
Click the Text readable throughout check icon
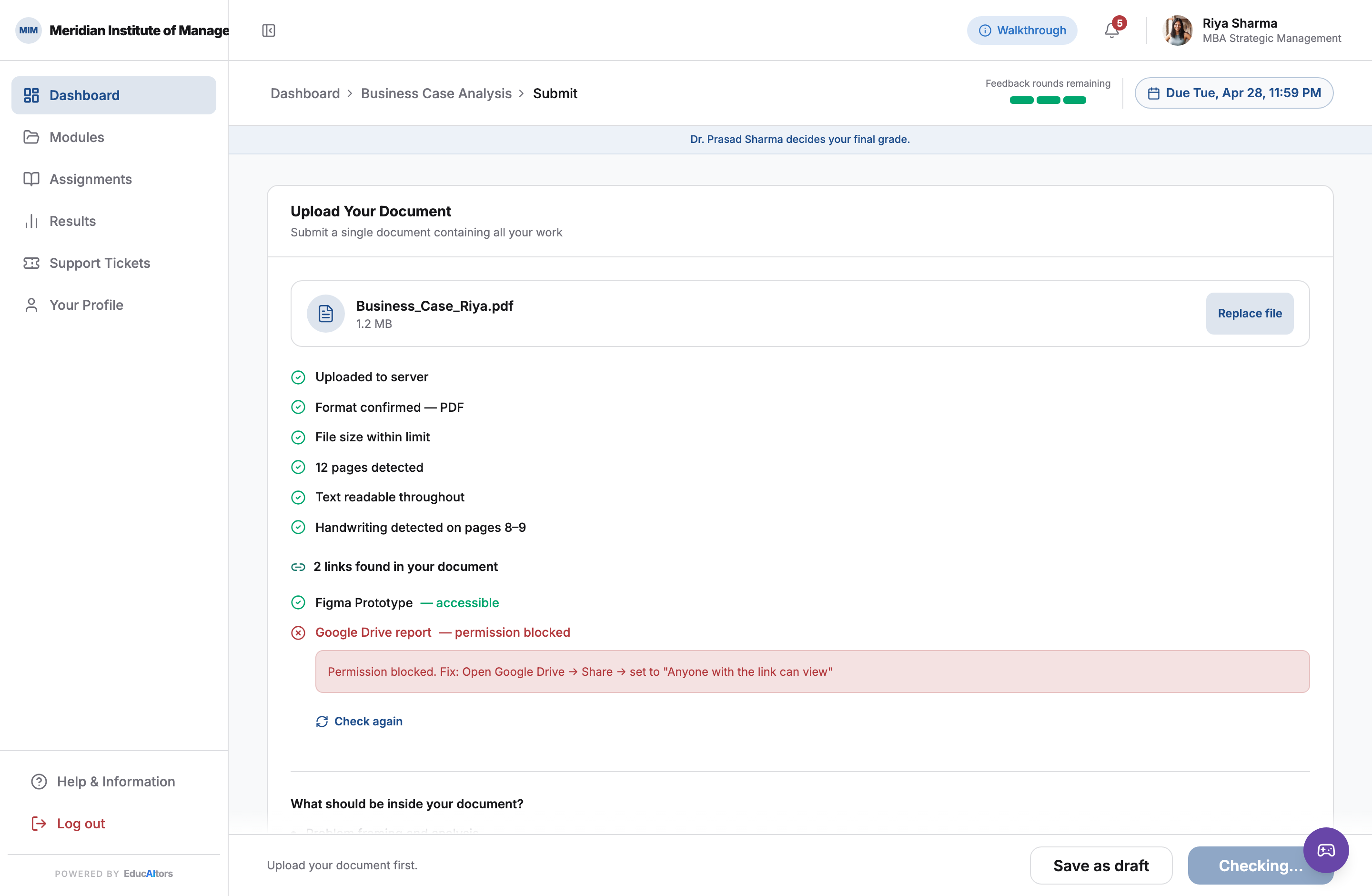[298, 498]
